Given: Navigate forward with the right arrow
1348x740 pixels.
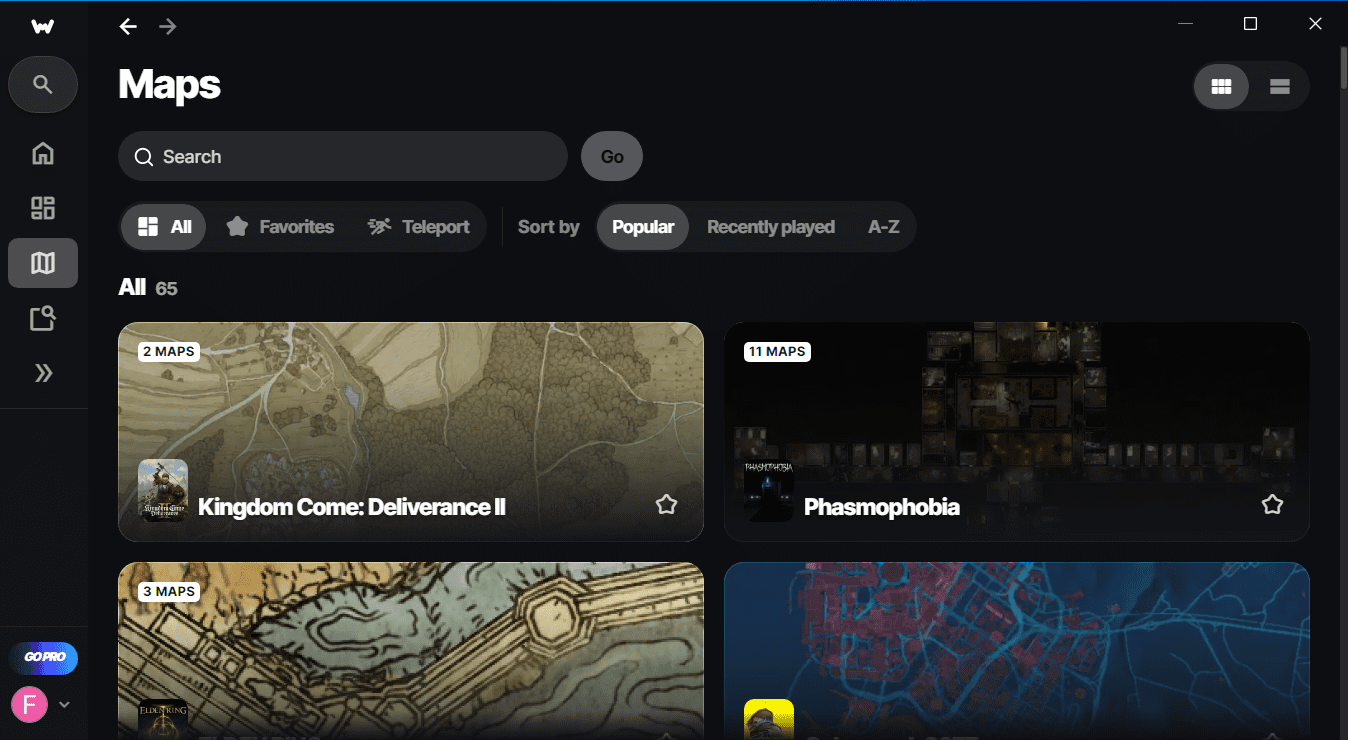Looking at the screenshot, I should pyautogui.click(x=168, y=26).
